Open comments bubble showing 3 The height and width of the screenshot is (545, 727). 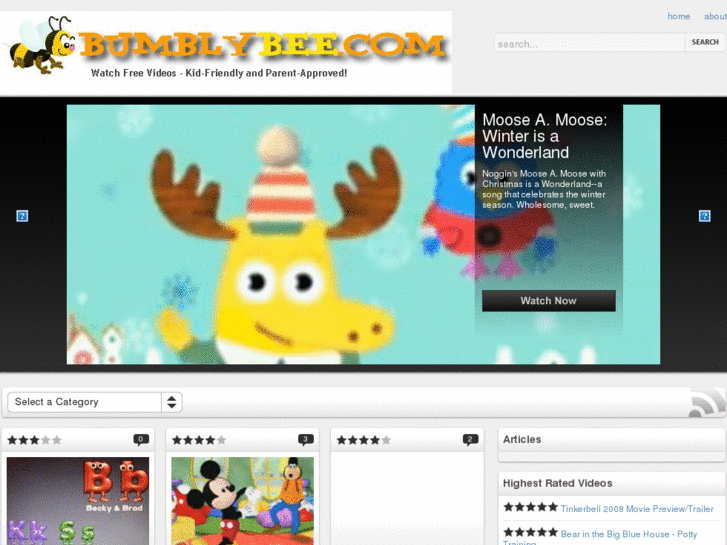point(306,439)
